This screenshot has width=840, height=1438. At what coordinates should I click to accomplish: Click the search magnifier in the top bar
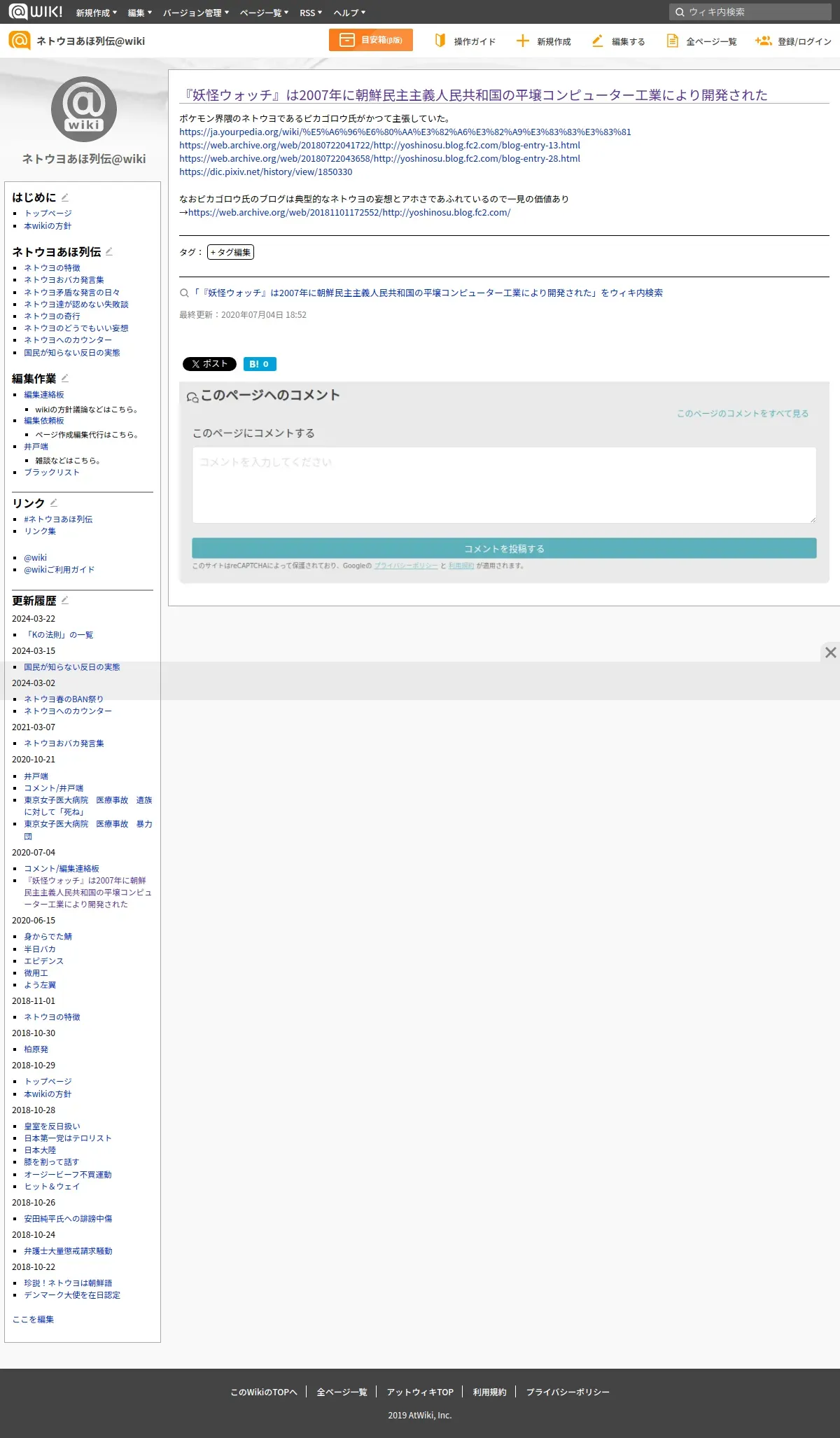tap(680, 12)
